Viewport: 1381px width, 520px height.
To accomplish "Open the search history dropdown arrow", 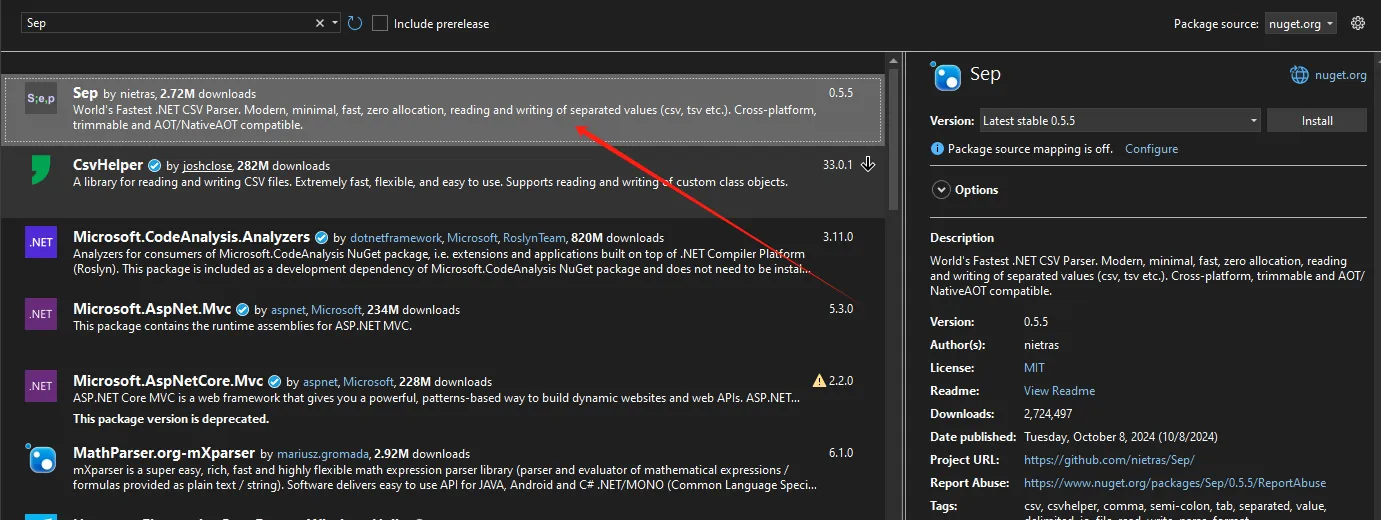I will tap(335, 23).
